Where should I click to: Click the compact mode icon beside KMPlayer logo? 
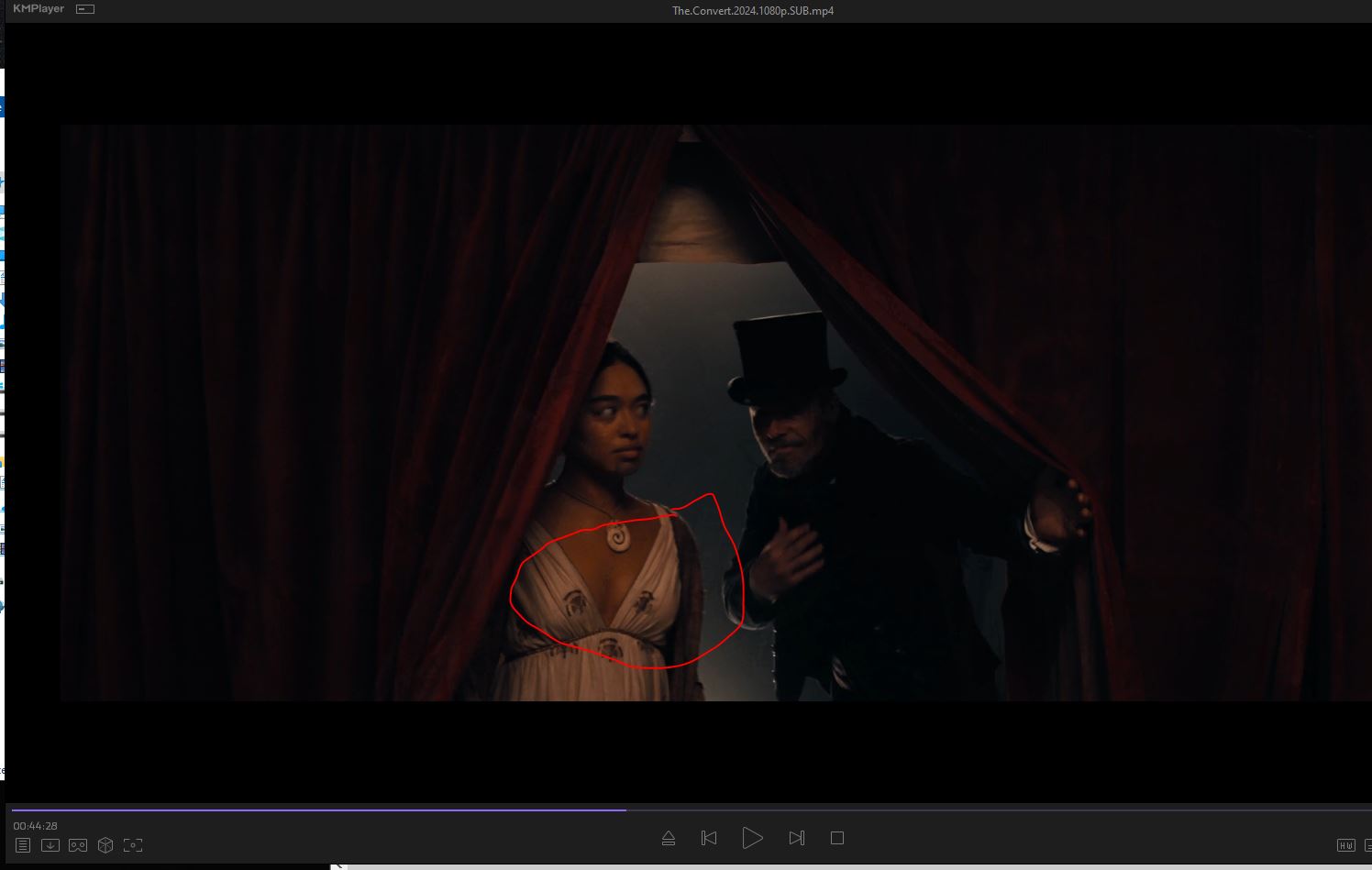(x=85, y=9)
